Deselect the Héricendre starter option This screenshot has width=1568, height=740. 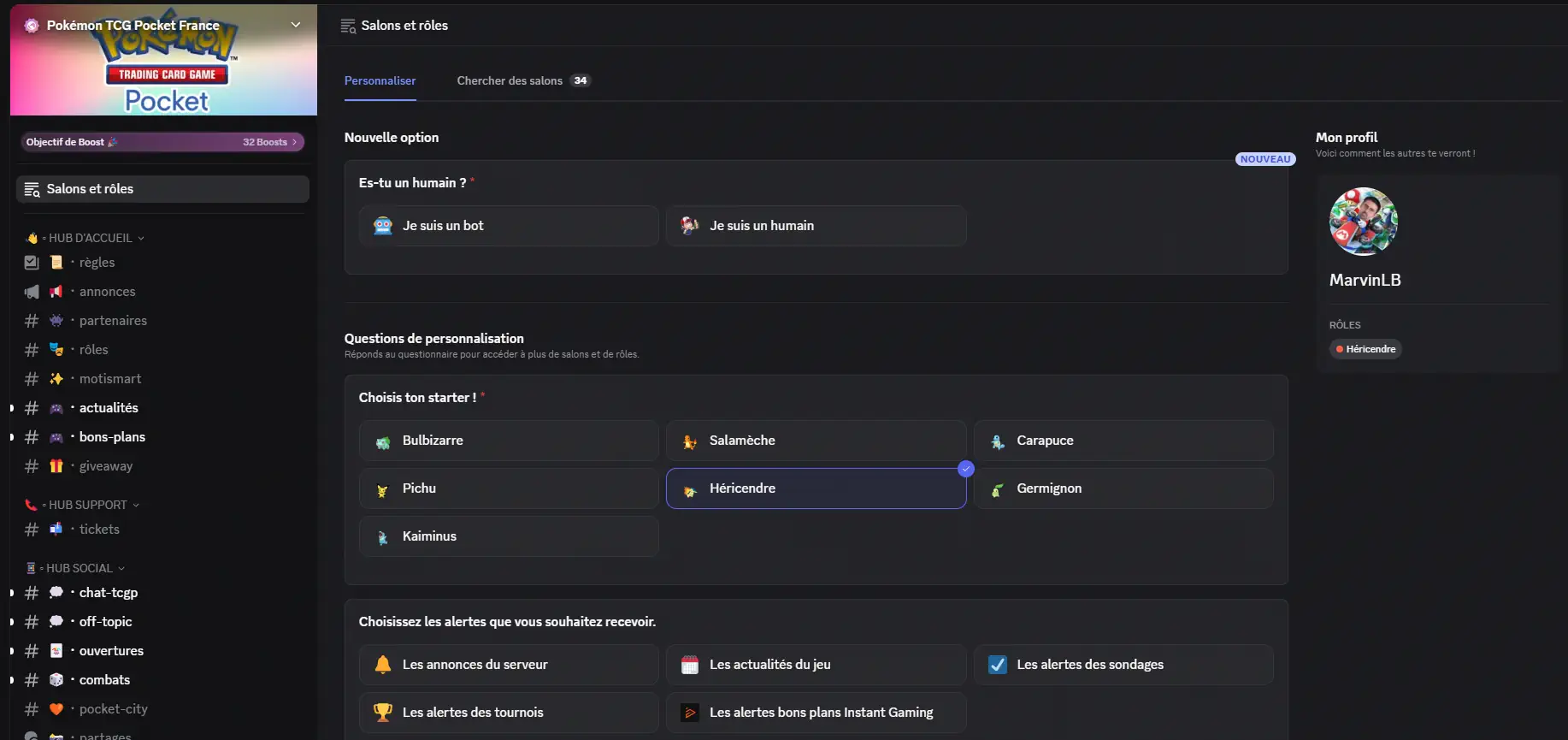816,488
